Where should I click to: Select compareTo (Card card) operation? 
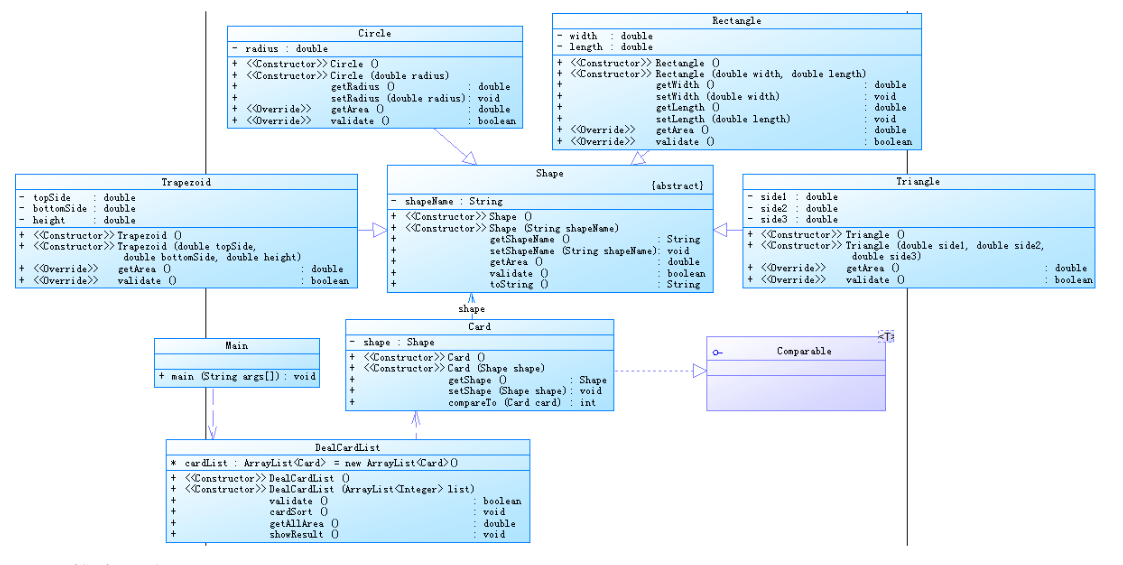[x=504, y=402]
